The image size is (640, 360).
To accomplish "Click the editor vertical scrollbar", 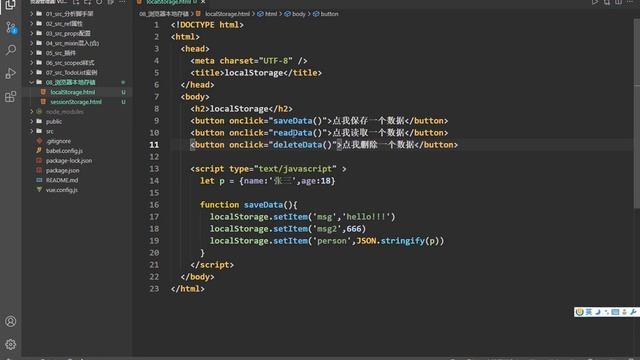I will coord(637,114).
